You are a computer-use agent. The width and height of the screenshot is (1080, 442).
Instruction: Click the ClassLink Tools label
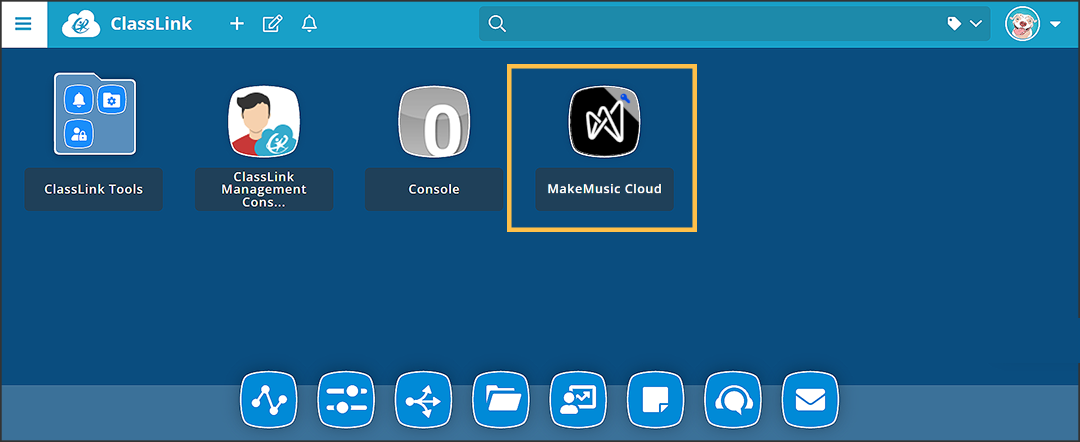point(94,189)
